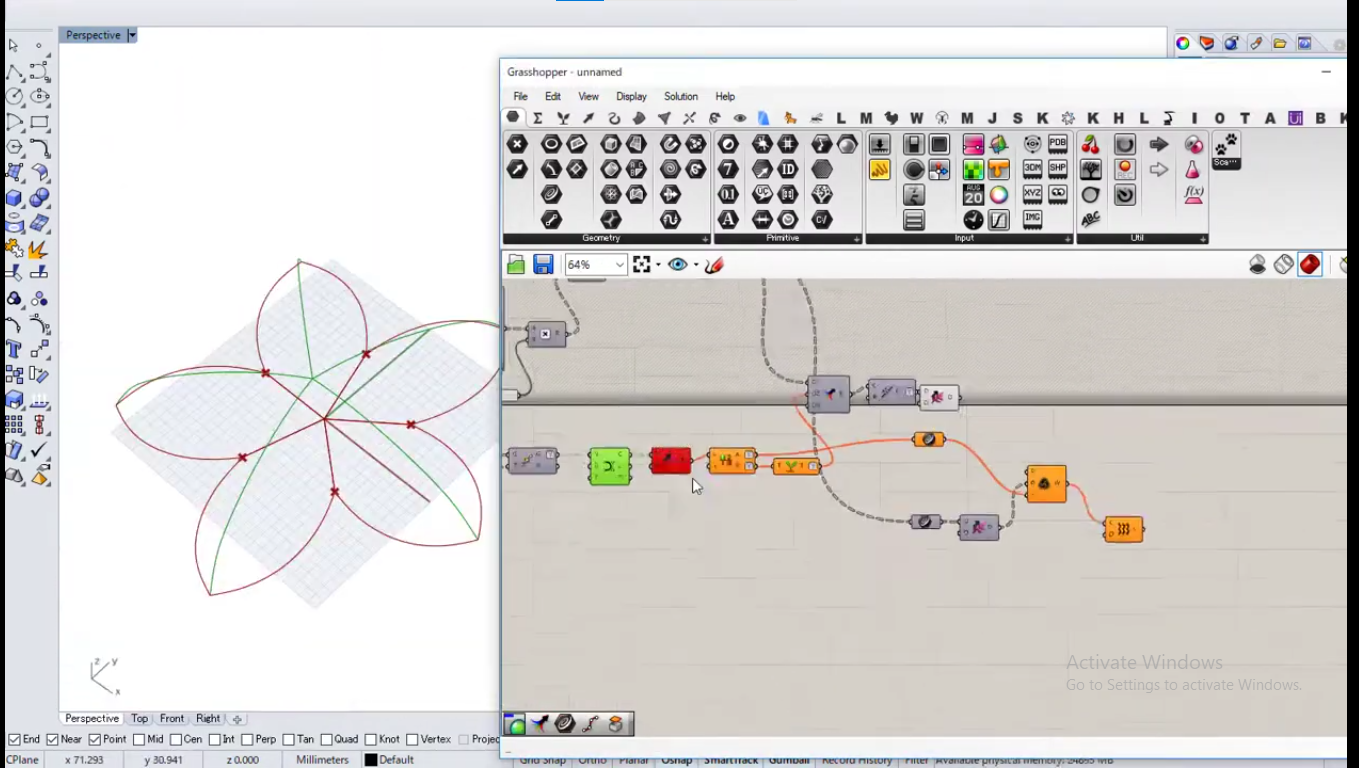Enable the Cen osnap checkbox
1359x768 pixels.
(x=176, y=740)
